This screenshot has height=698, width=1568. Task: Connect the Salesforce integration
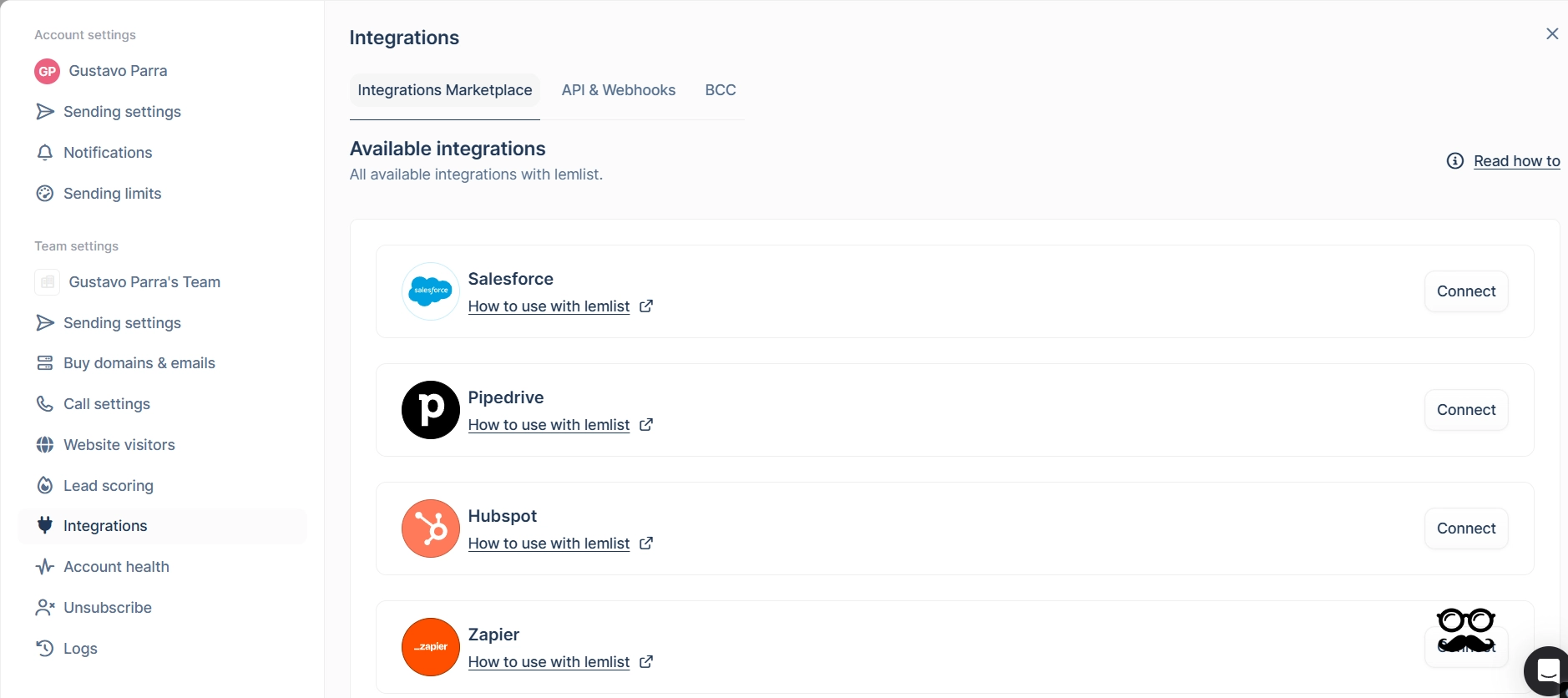coord(1464,291)
